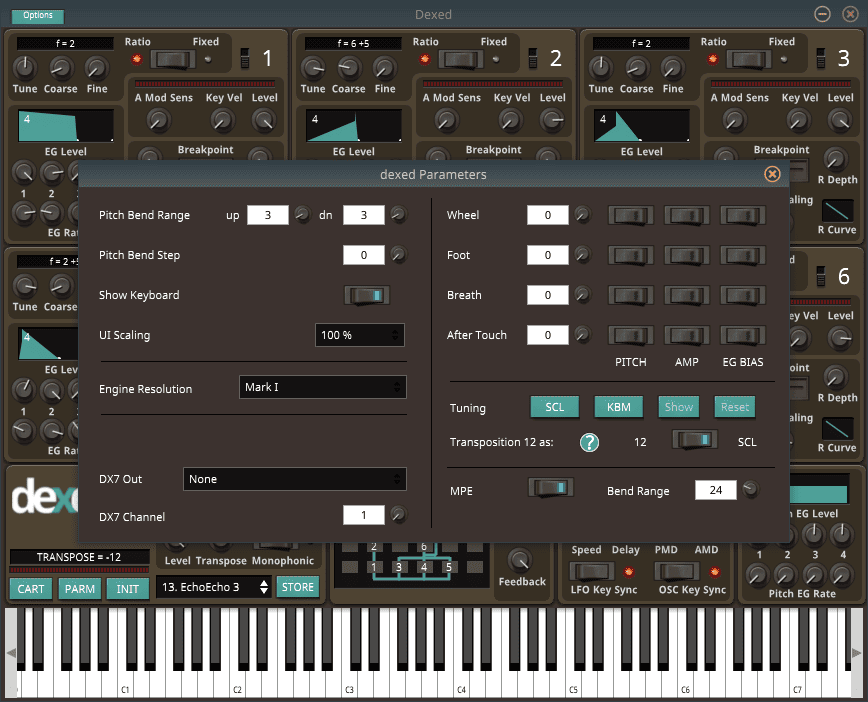Toggle Foot EG BIAS switch
The height and width of the screenshot is (702, 868).
[x=743, y=255]
